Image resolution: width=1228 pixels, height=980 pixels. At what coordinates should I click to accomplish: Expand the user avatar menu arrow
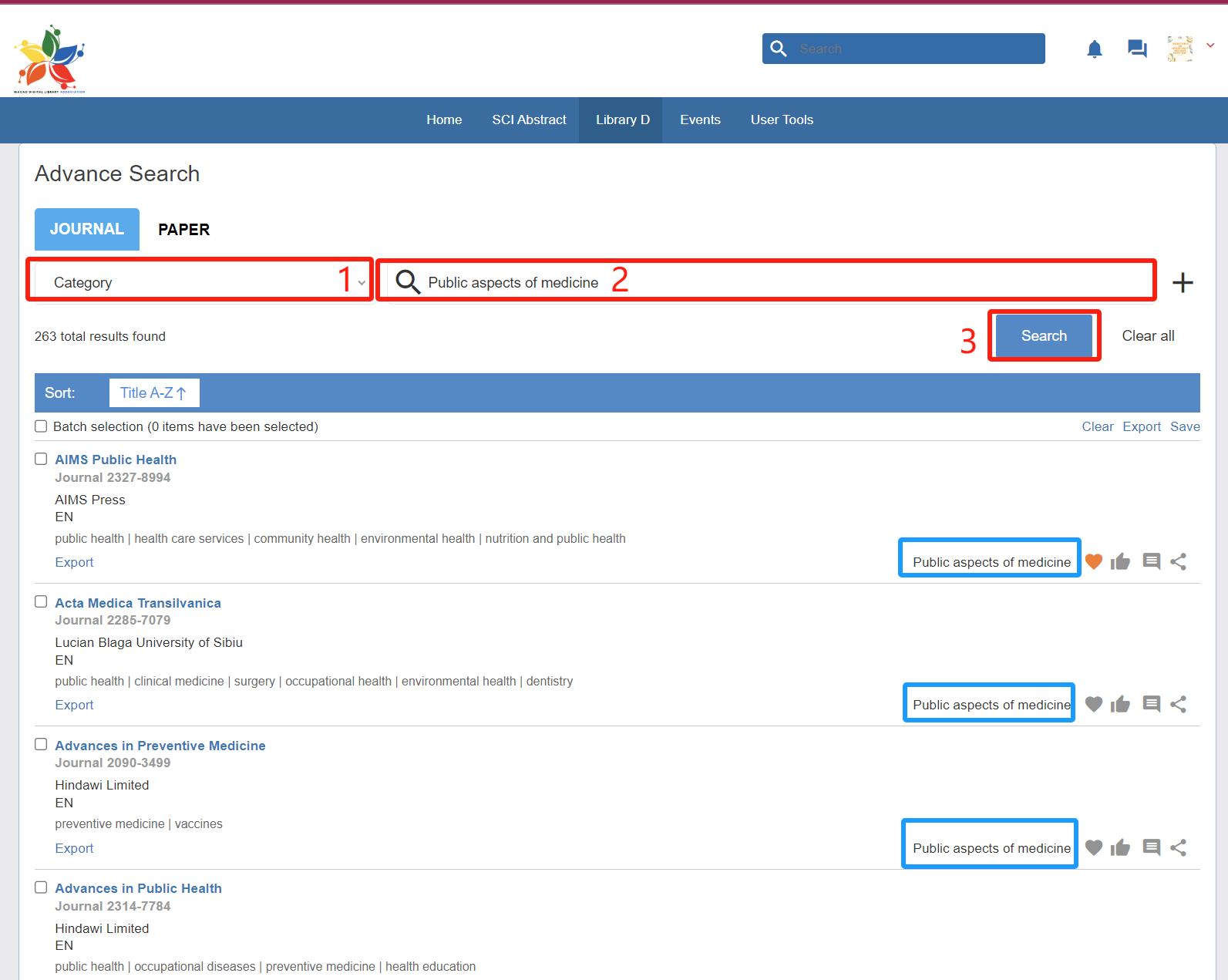1210,45
